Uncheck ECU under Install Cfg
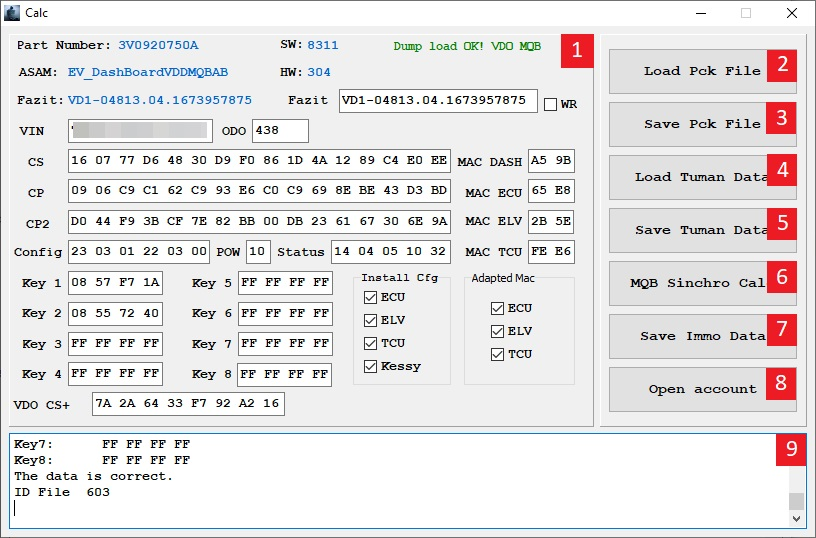This screenshot has width=816, height=538. [371, 298]
